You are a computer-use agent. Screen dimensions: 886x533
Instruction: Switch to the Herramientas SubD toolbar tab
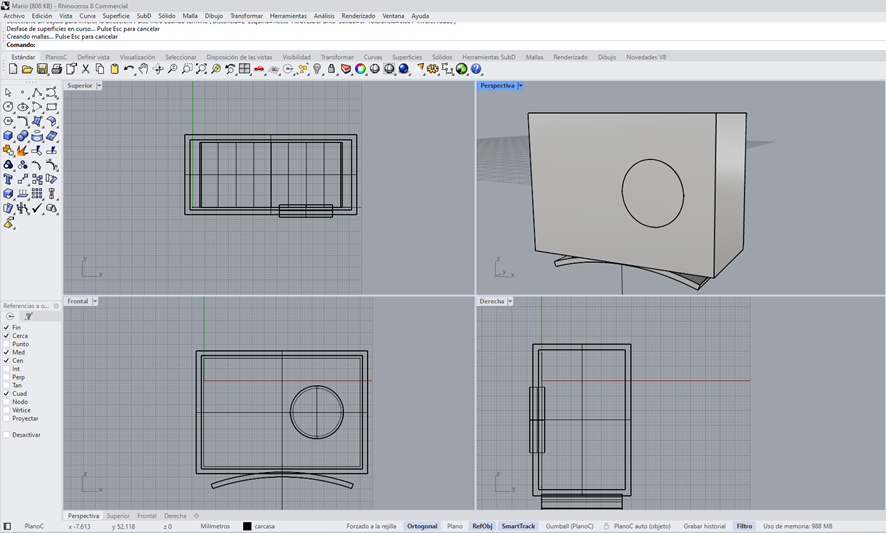(x=488, y=57)
